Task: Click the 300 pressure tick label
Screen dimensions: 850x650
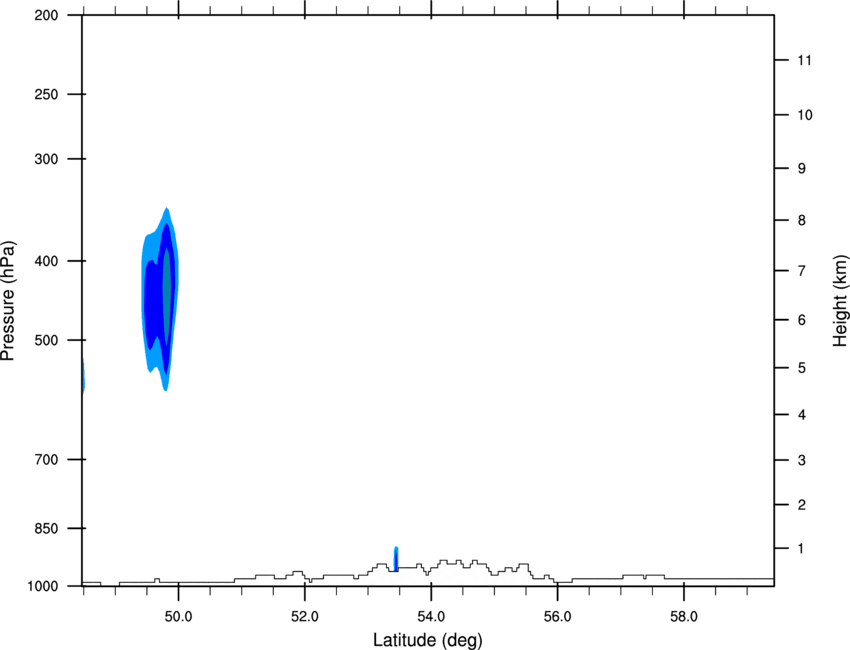Action: (x=47, y=159)
